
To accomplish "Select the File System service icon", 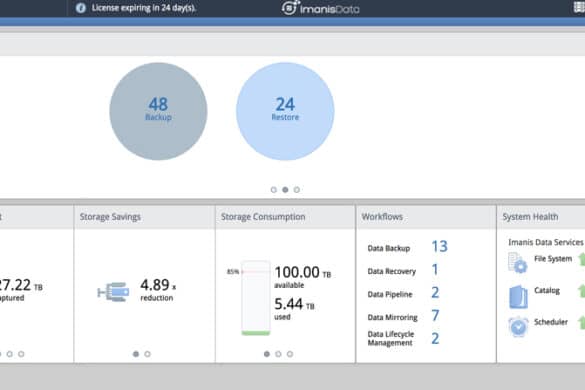I will tap(518, 263).
